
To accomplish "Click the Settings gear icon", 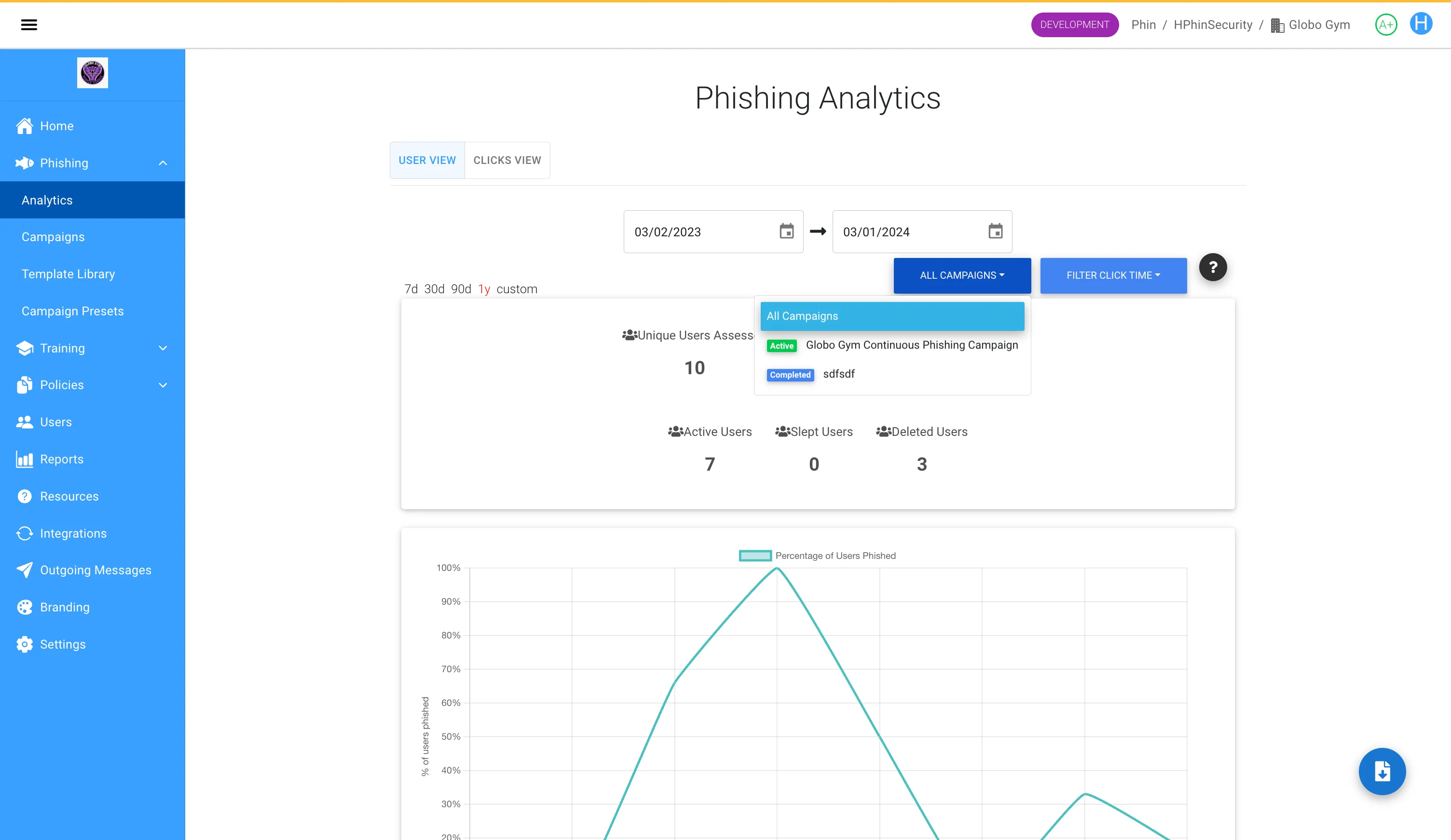I will 24,644.
